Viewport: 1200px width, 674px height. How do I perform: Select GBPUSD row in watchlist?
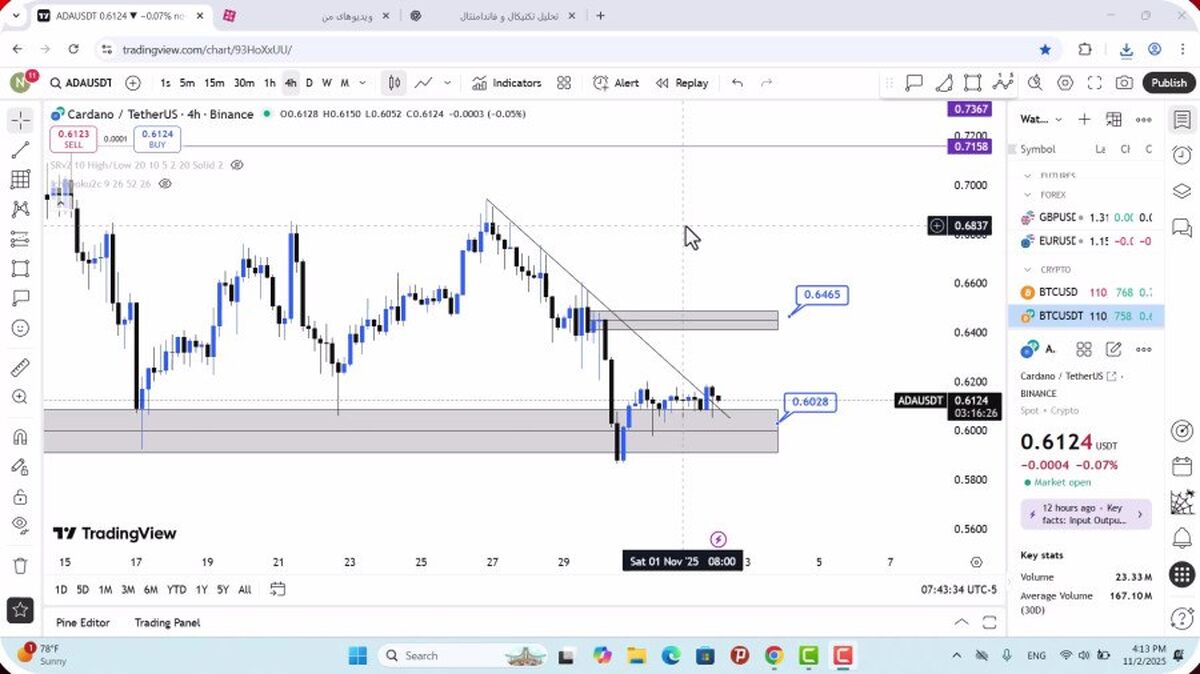point(1086,217)
